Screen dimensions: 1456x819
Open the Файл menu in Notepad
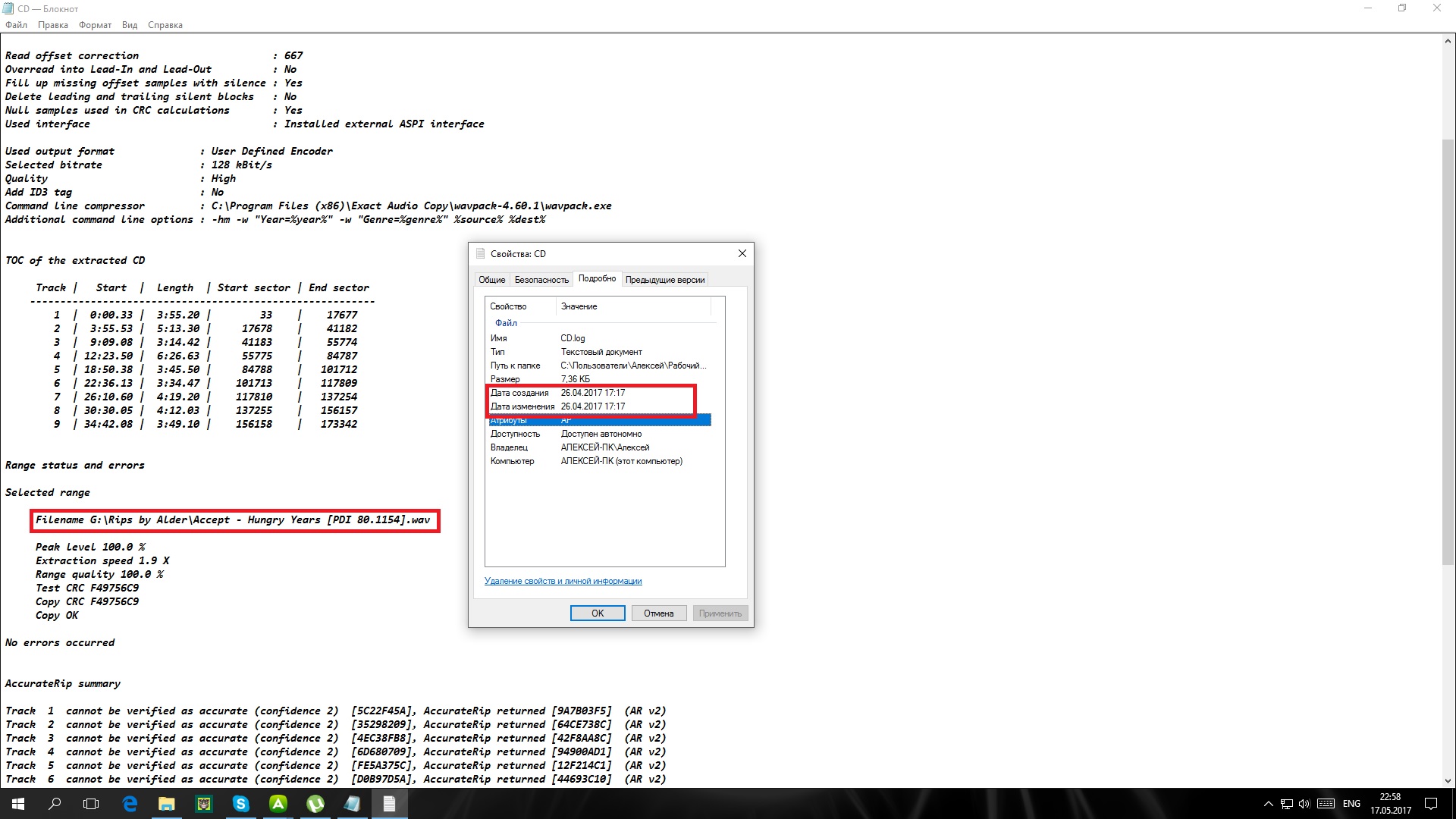(16, 25)
